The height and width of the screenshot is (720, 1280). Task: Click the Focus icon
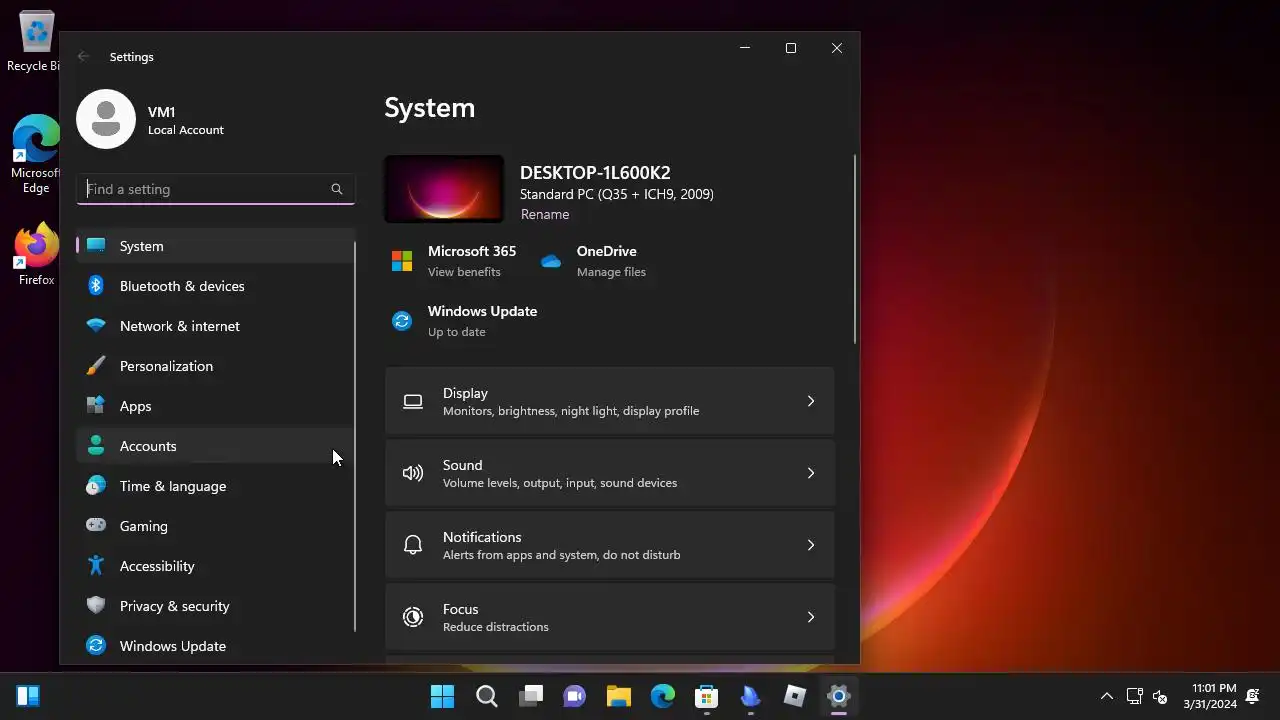coord(413,617)
